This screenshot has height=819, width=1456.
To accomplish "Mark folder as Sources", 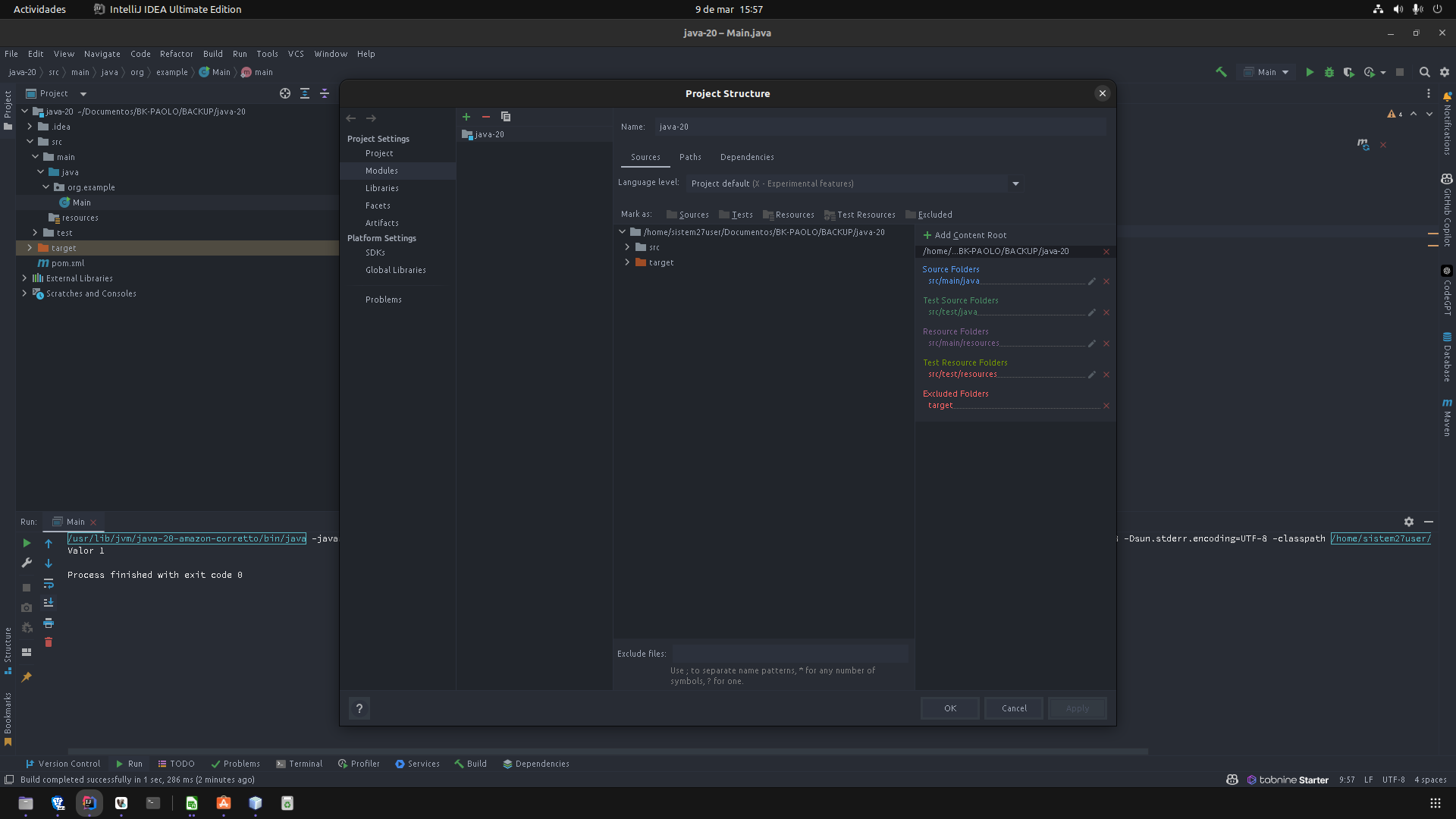I will (x=687, y=215).
